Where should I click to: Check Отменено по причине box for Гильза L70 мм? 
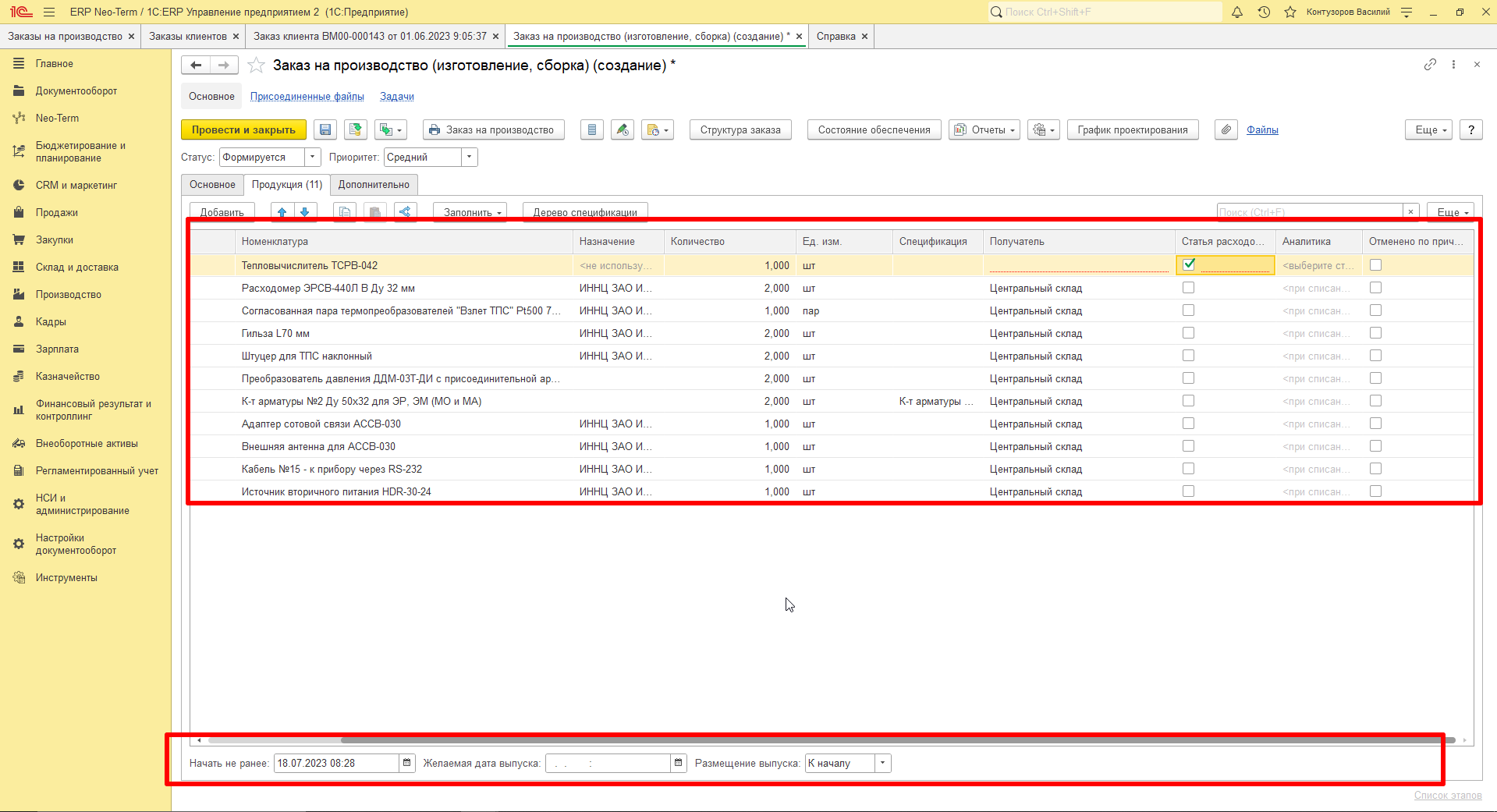pyautogui.click(x=1375, y=333)
